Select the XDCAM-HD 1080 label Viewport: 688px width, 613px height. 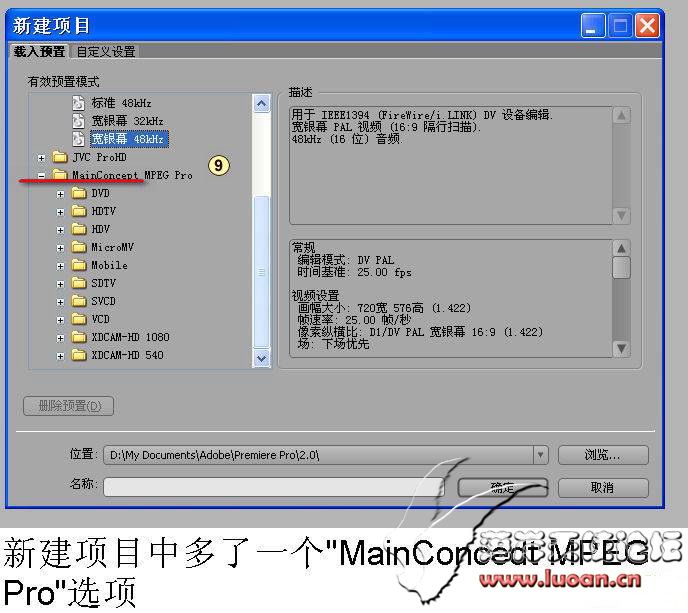(x=130, y=337)
